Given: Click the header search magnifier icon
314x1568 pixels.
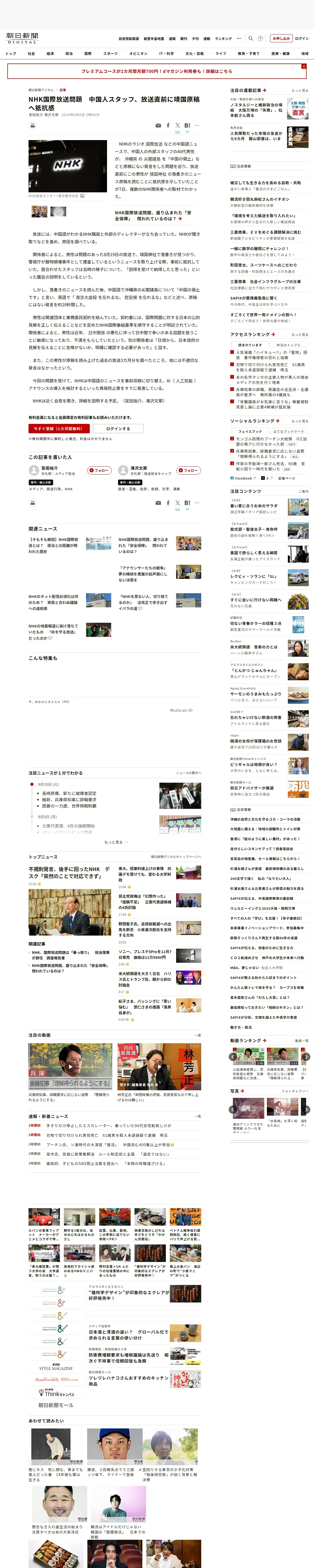Looking at the screenshot, I should [251, 38].
